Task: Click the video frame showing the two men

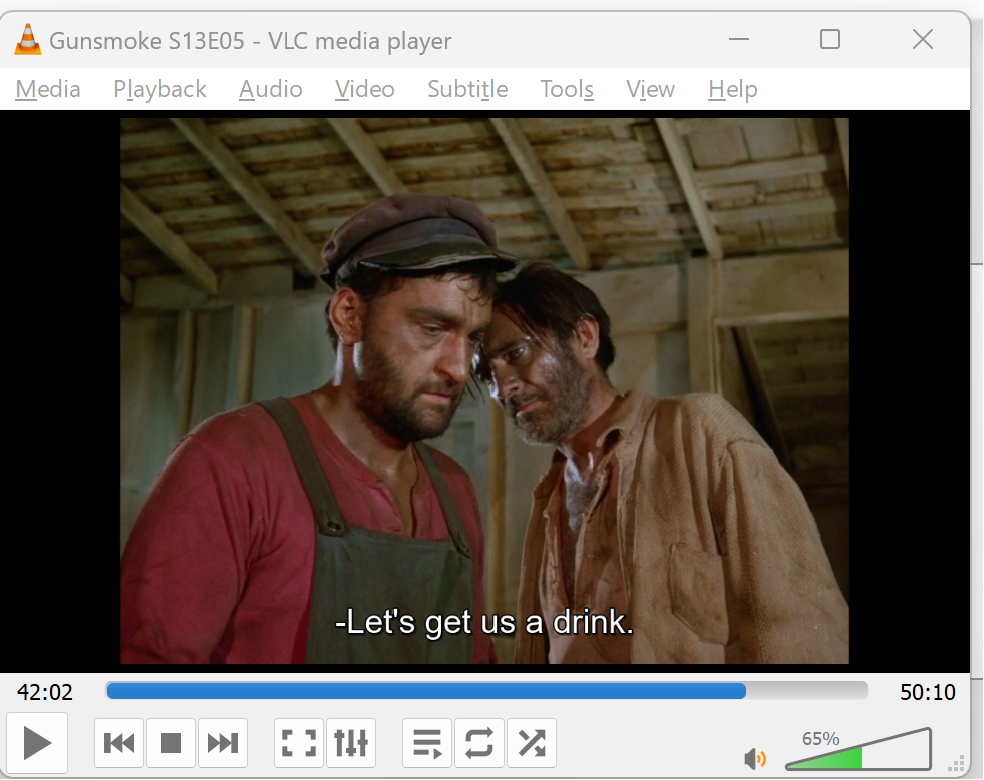Action: (x=484, y=390)
